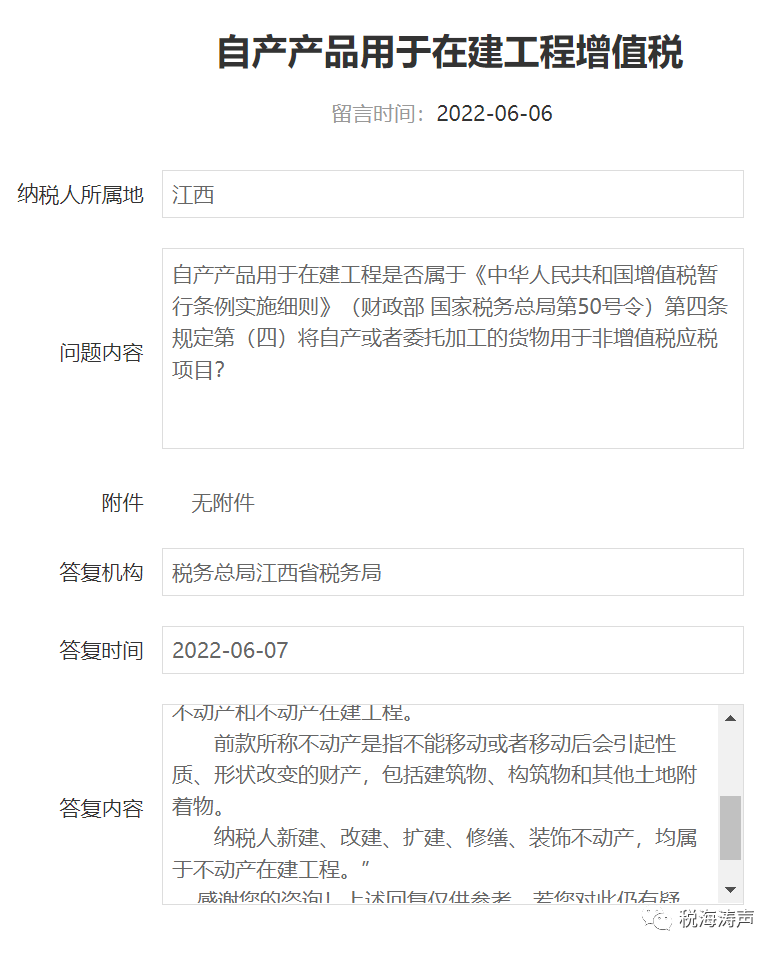Screen dimensions: 780x953
Task: Click the 无附件 text
Action: (223, 503)
